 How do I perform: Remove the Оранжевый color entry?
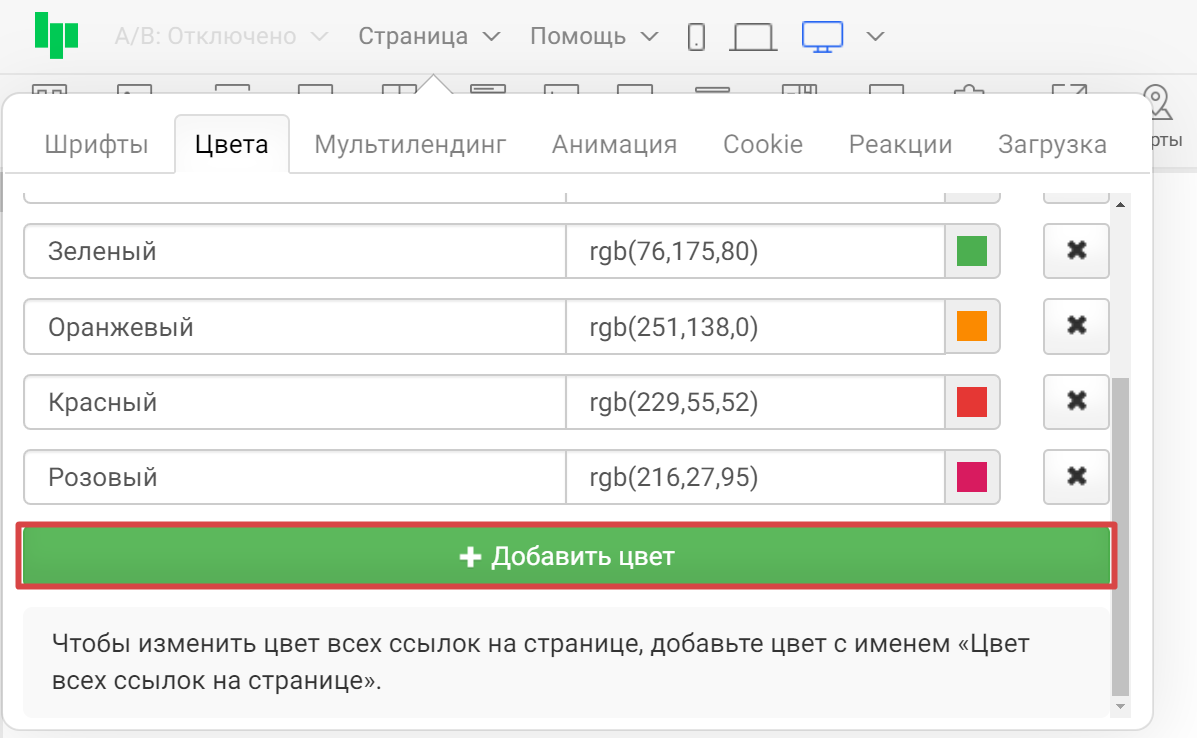(1076, 326)
